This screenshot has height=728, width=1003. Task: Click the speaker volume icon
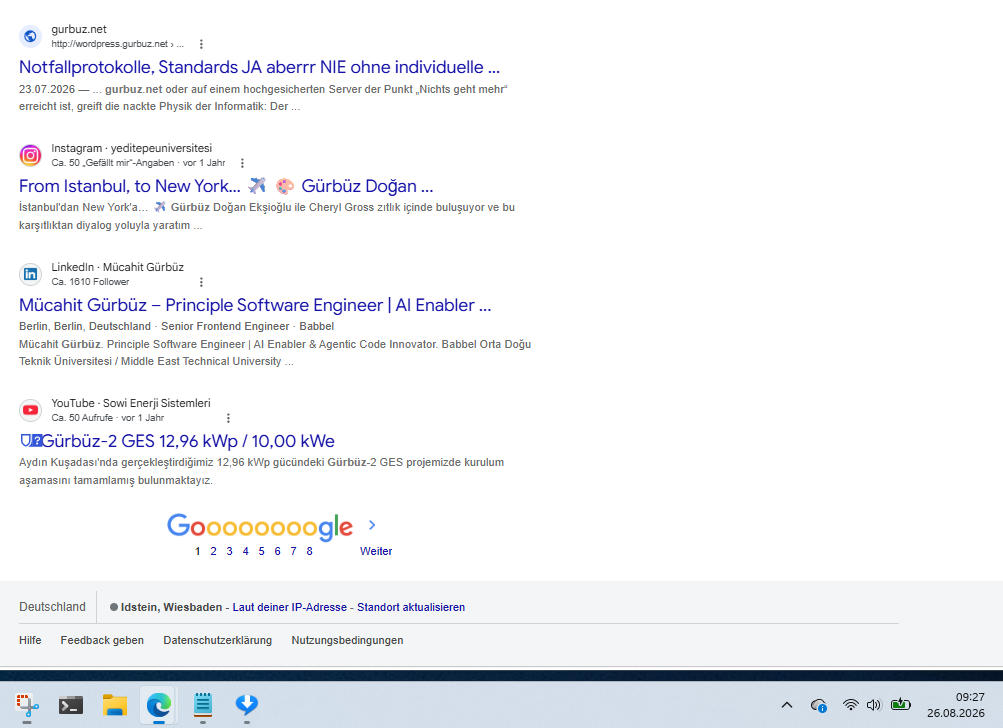[x=873, y=705]
